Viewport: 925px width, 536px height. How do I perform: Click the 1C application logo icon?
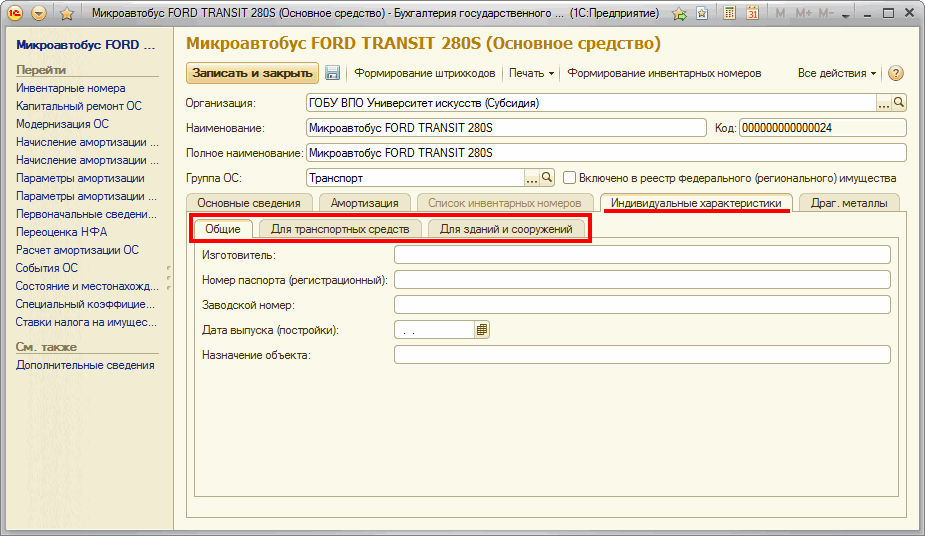coord(14,13)
